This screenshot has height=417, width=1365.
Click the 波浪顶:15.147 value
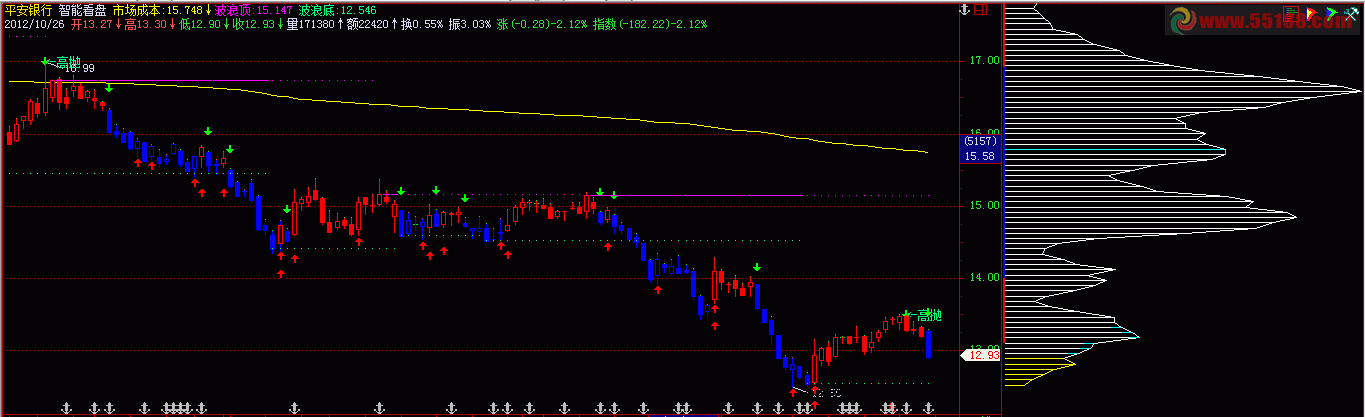(254, 8)
